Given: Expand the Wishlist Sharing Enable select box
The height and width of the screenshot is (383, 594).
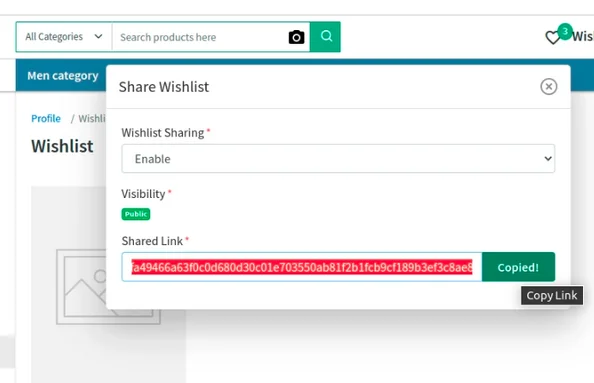Looking at the screenshot, I should click(338, 158).
